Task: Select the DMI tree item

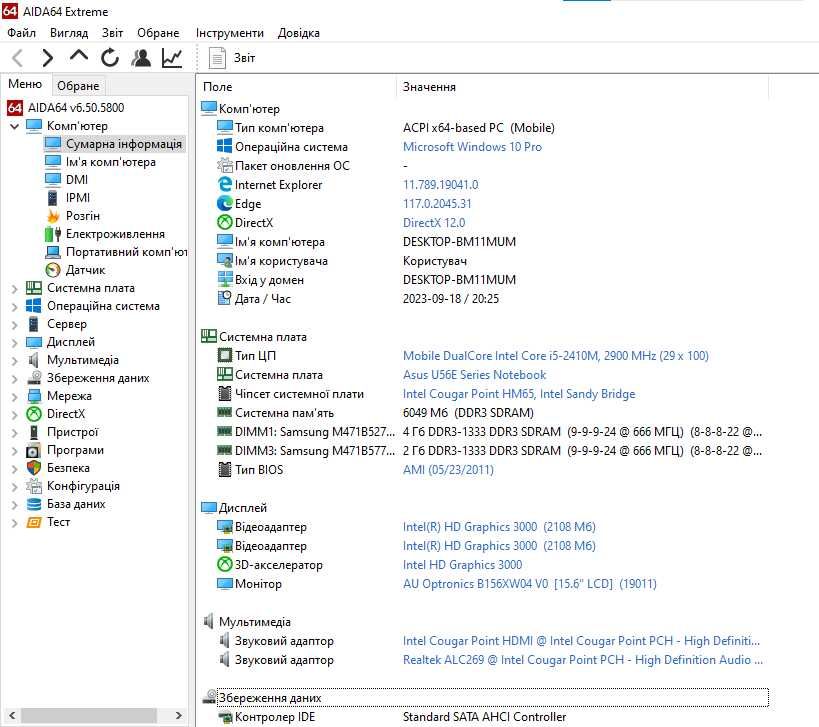Action: point(76,180)
